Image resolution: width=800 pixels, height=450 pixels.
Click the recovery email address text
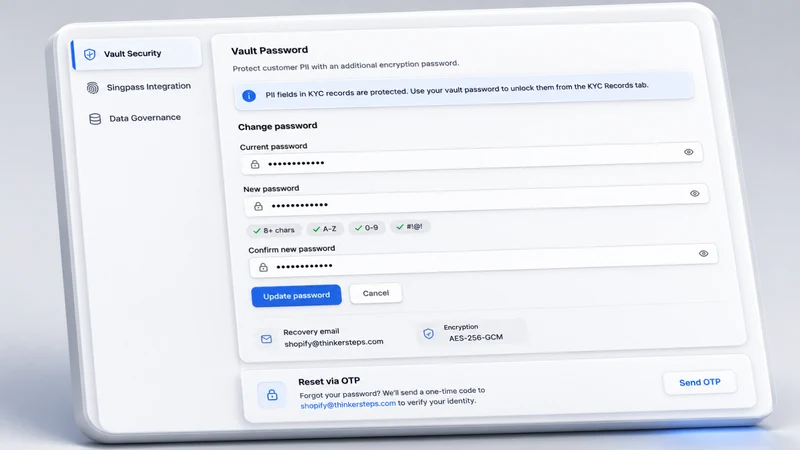tap(334, 343)
